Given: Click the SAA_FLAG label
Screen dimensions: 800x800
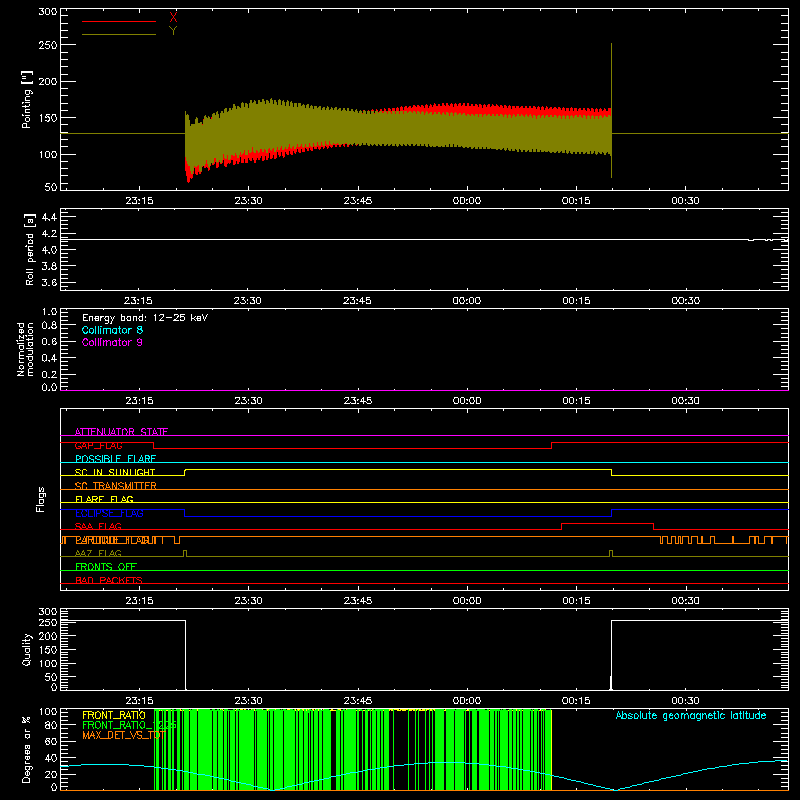Looking at the screenshot, I should [98, 526].
